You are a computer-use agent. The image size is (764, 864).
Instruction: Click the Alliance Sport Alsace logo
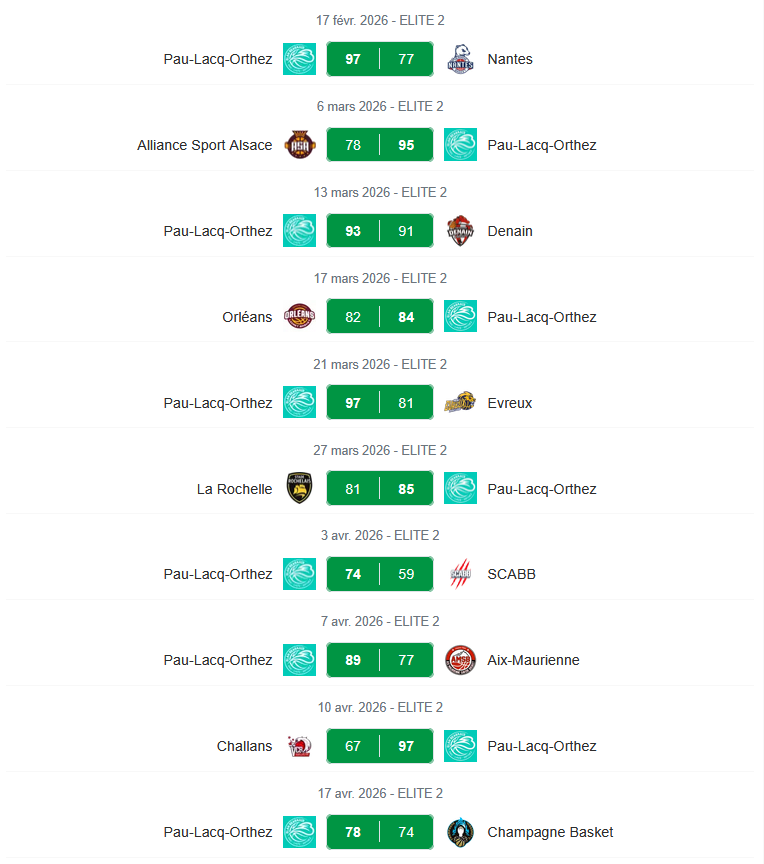click(x=299, y=145)
